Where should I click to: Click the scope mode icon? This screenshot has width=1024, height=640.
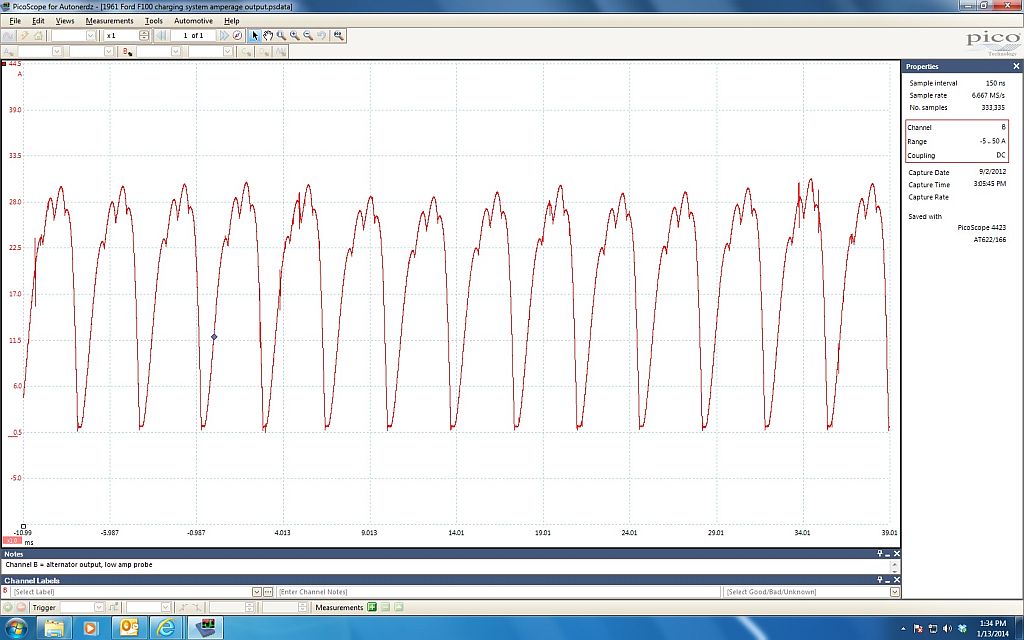[8, 35]
